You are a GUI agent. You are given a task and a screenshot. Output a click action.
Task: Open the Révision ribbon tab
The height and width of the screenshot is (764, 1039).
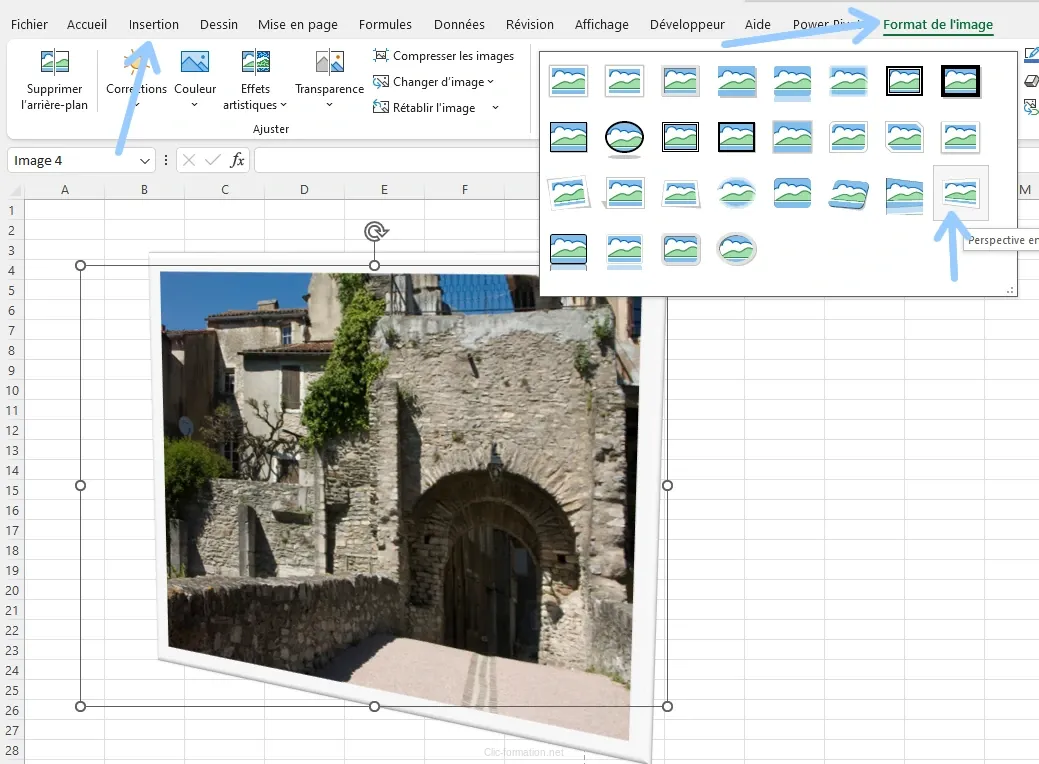(529, 24)
